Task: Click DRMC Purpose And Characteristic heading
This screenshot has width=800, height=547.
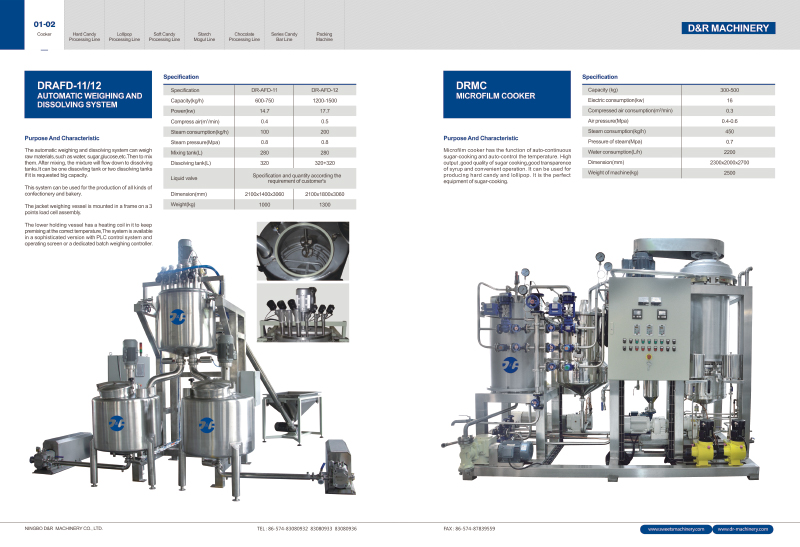Action: (481, 138)
